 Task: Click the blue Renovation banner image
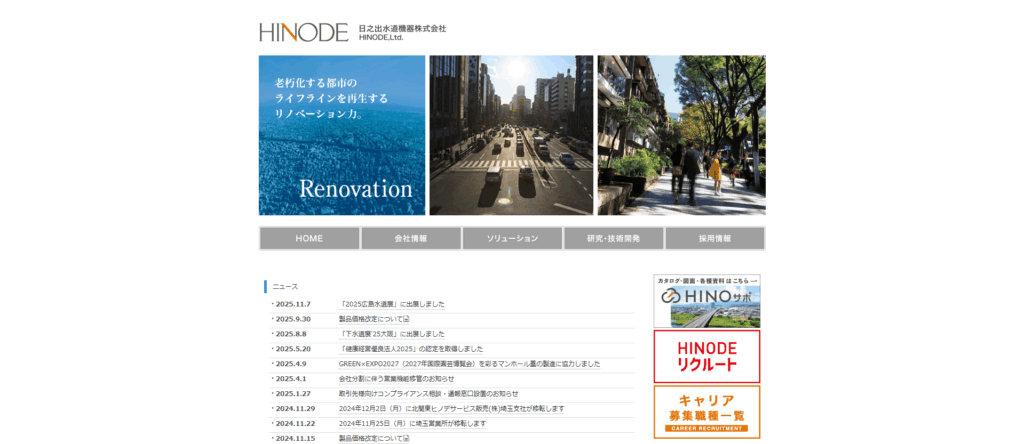tap(342, 135)
